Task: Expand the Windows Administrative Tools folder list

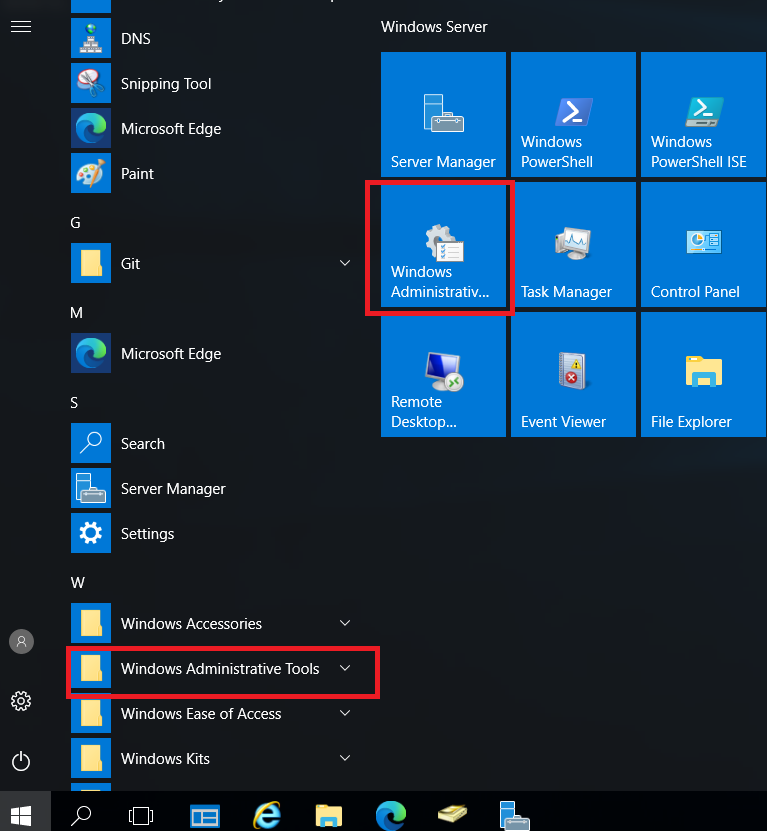Action: (345, 669)
